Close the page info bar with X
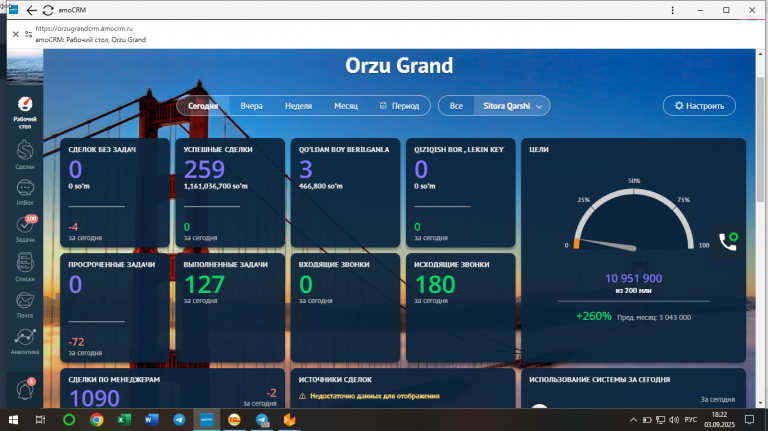Screen dimensions: 768x431 (16, 34)
